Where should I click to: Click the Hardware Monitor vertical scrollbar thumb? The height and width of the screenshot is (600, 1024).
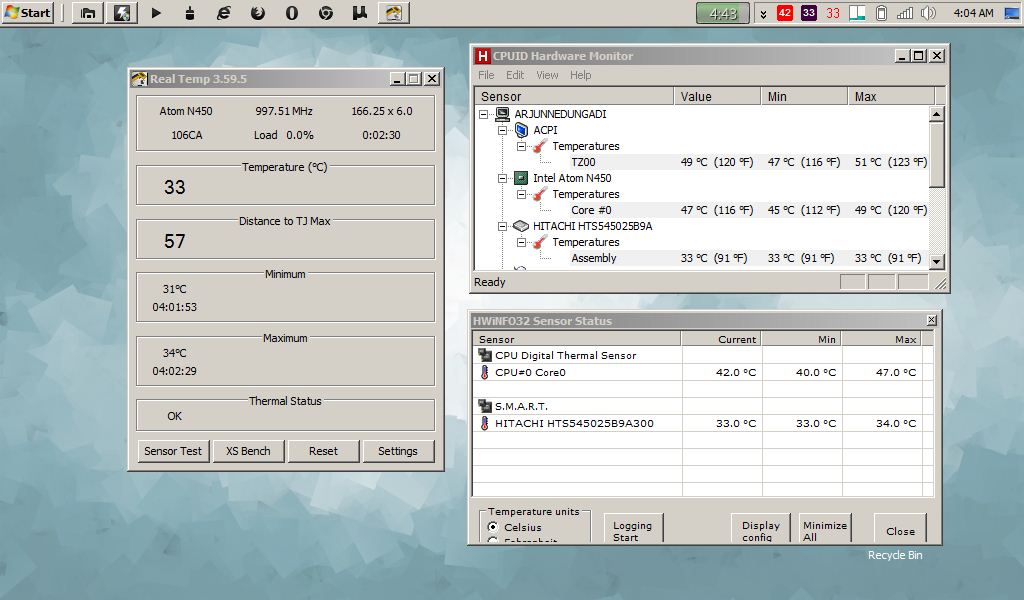936,155
